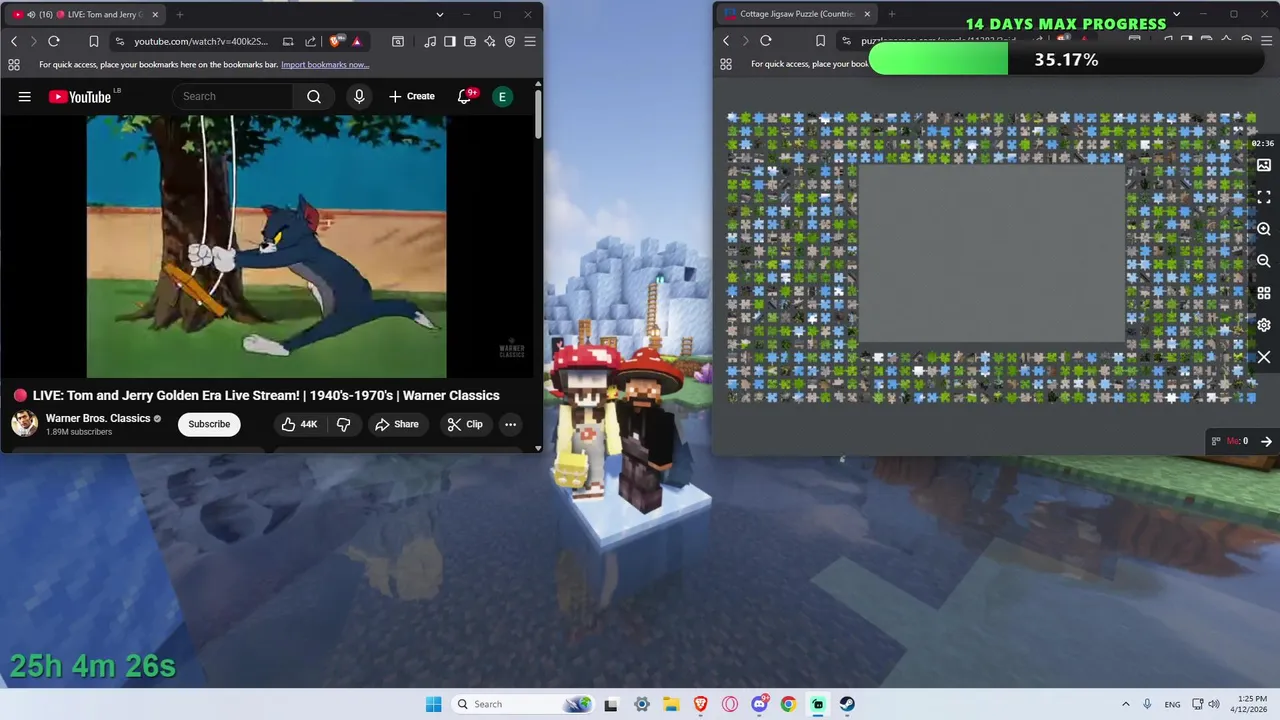Open YouTube notifications bell

(x=465, y=96)
